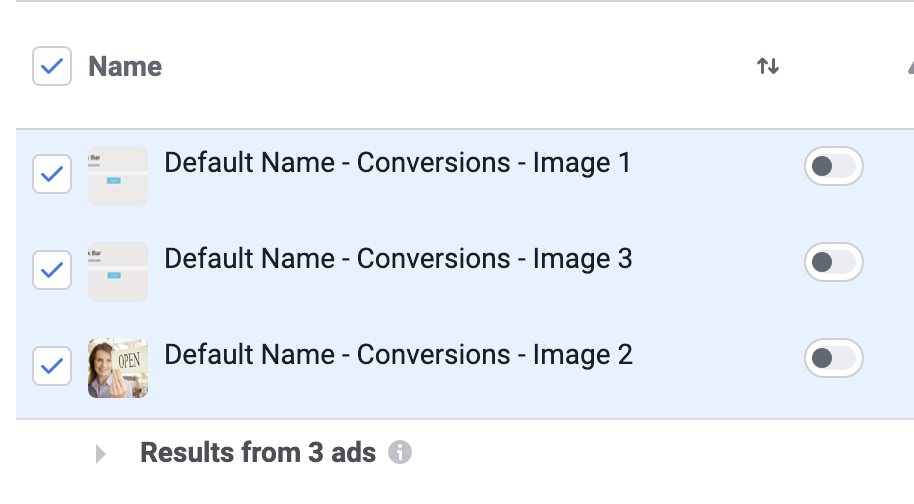The height and width of the screenshot is (504, 914).
Task: Enable the Image 3 ad switch
Action: click(834, 262)
